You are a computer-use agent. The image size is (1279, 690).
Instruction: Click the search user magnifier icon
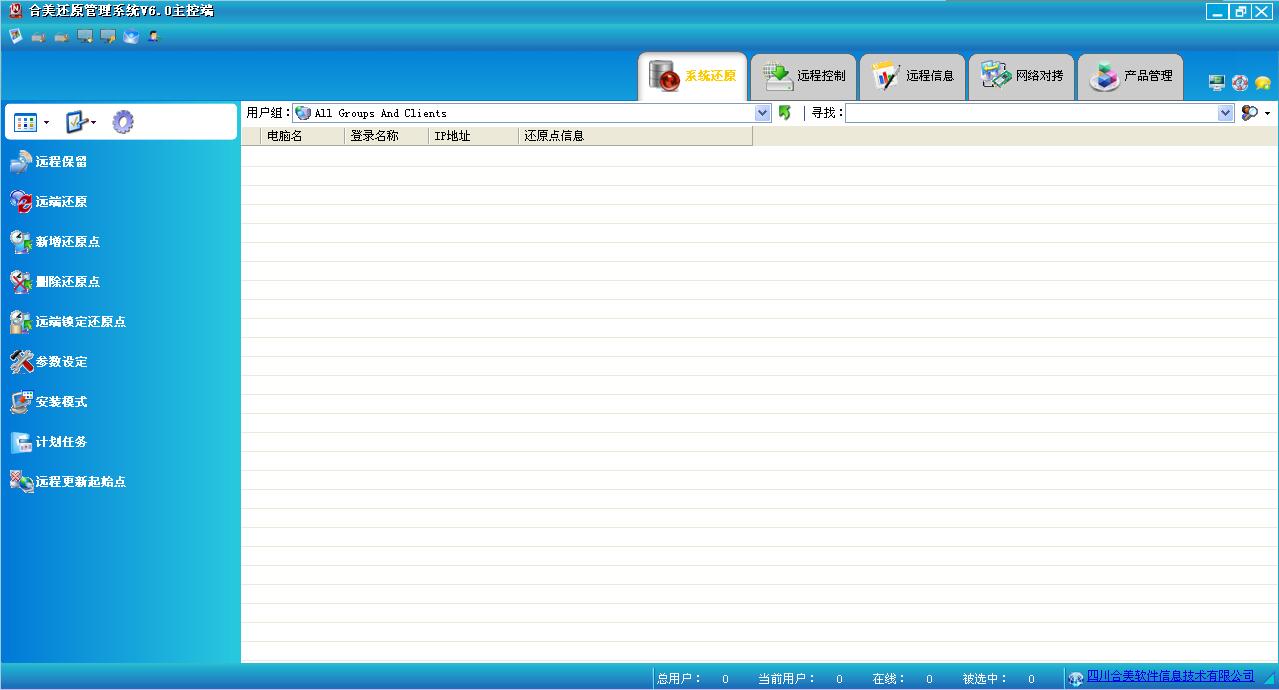coord(1249,113)
